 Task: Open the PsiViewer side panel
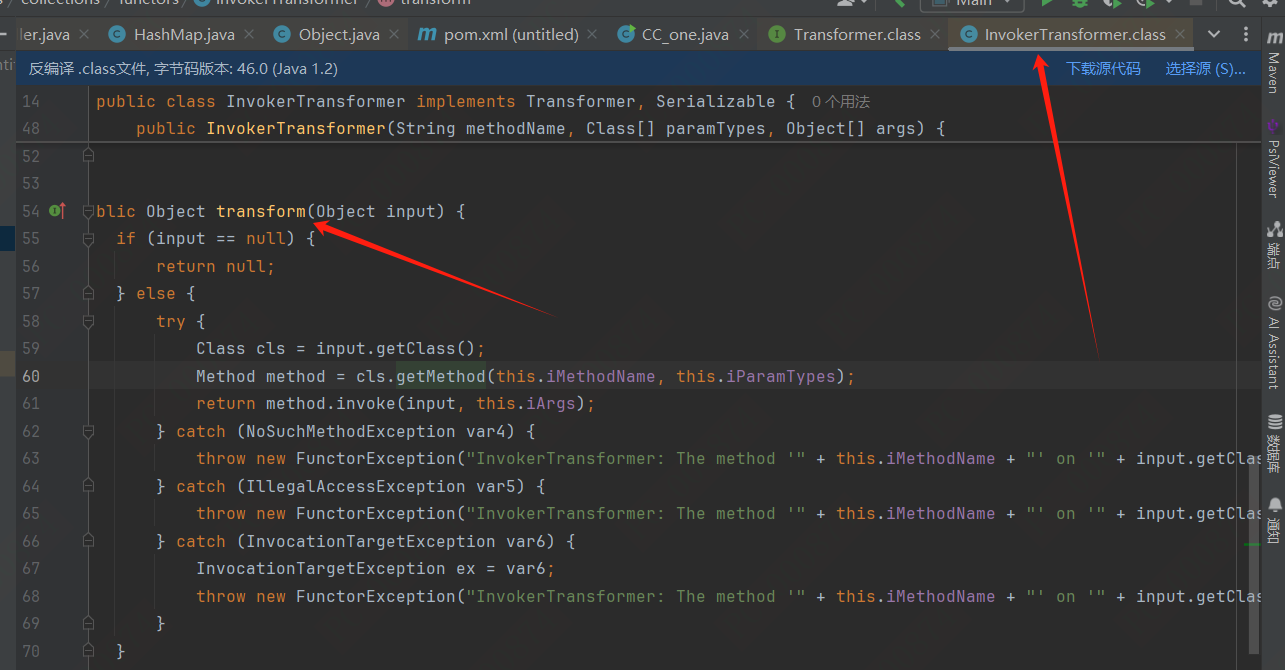click(x=1273, y=160)
